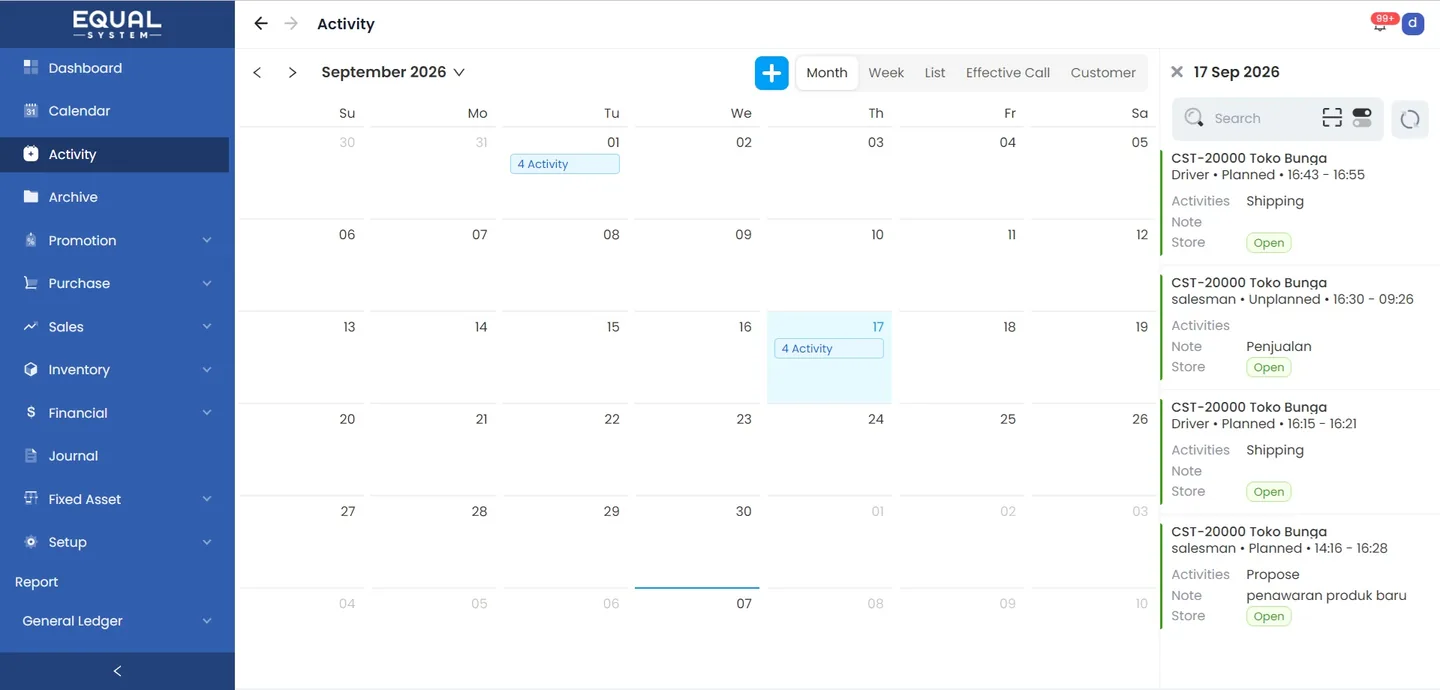
Task: Click the Setup gear icon
Action: [30, 542]
